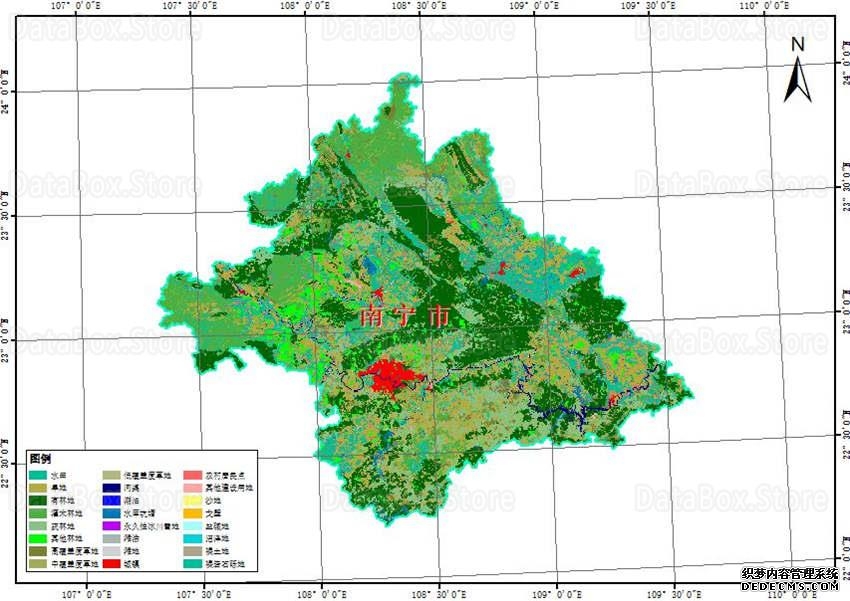Click the 图例 legend title
Image resolution: width=850 pixels, height=601 pixels.
pos(41,457)
